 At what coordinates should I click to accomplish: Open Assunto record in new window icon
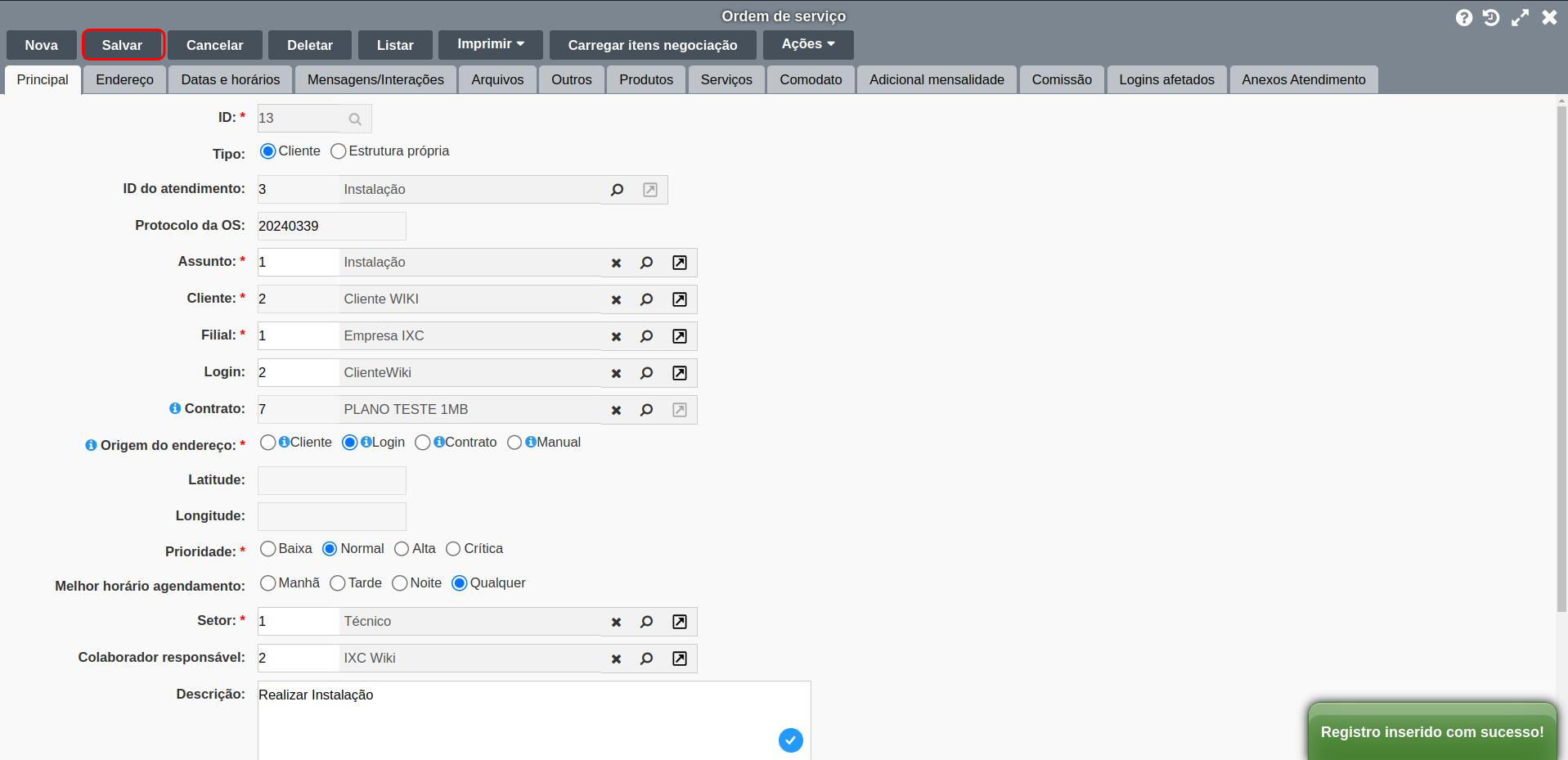tap(680, 263)
